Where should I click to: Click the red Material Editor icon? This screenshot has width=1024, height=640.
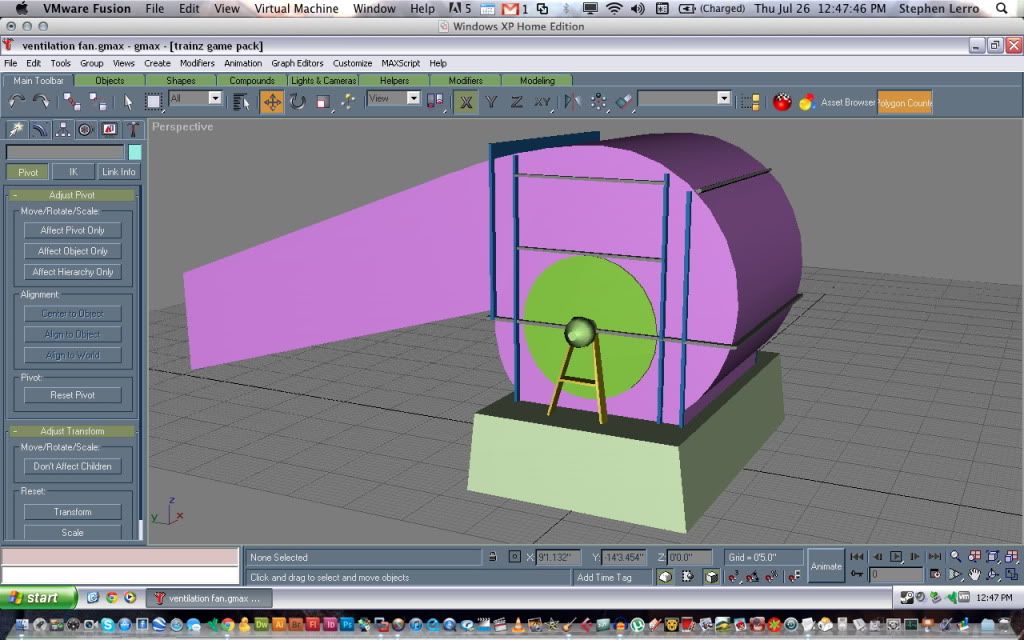click(x=782, y=102)
